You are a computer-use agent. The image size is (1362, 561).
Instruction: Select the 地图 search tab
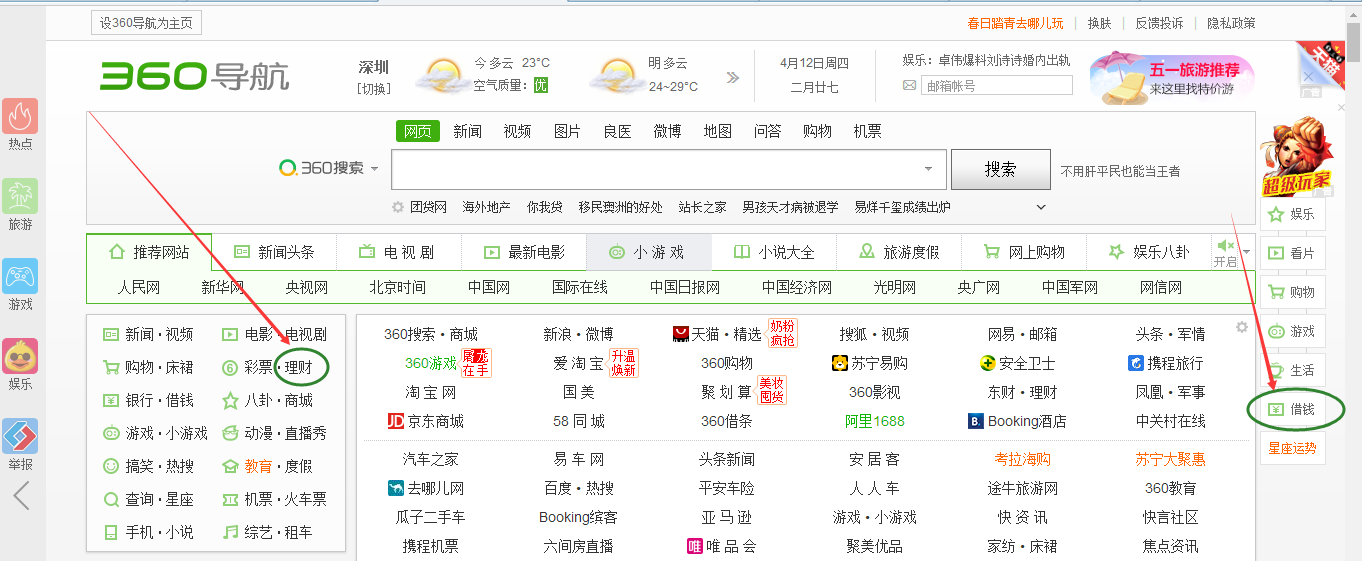click(x=717, y=131)
